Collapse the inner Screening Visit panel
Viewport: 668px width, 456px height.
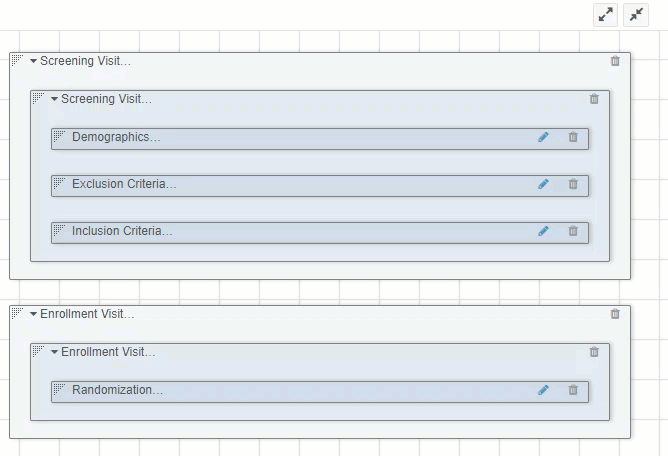pos(54,99)
